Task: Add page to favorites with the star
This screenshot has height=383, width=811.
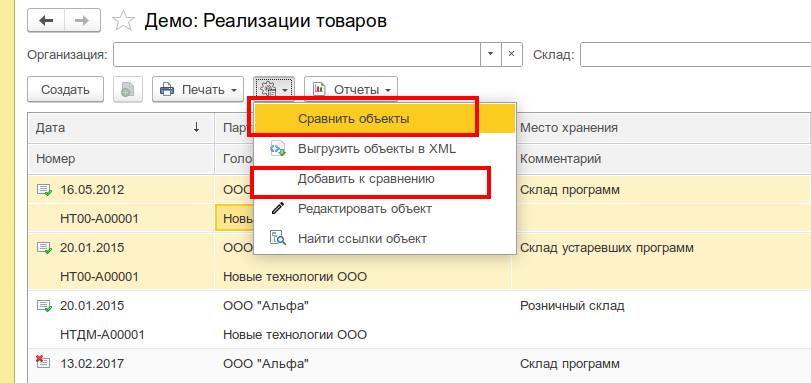Action: pos(123,21)
